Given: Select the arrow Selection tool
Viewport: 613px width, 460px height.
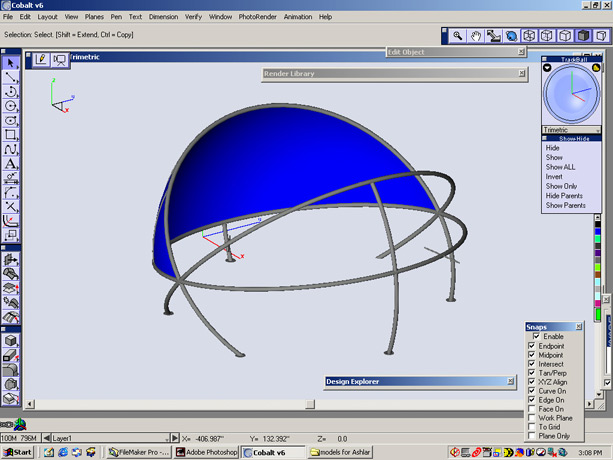Looking at the screenshot, I should [x=11, y=63].
